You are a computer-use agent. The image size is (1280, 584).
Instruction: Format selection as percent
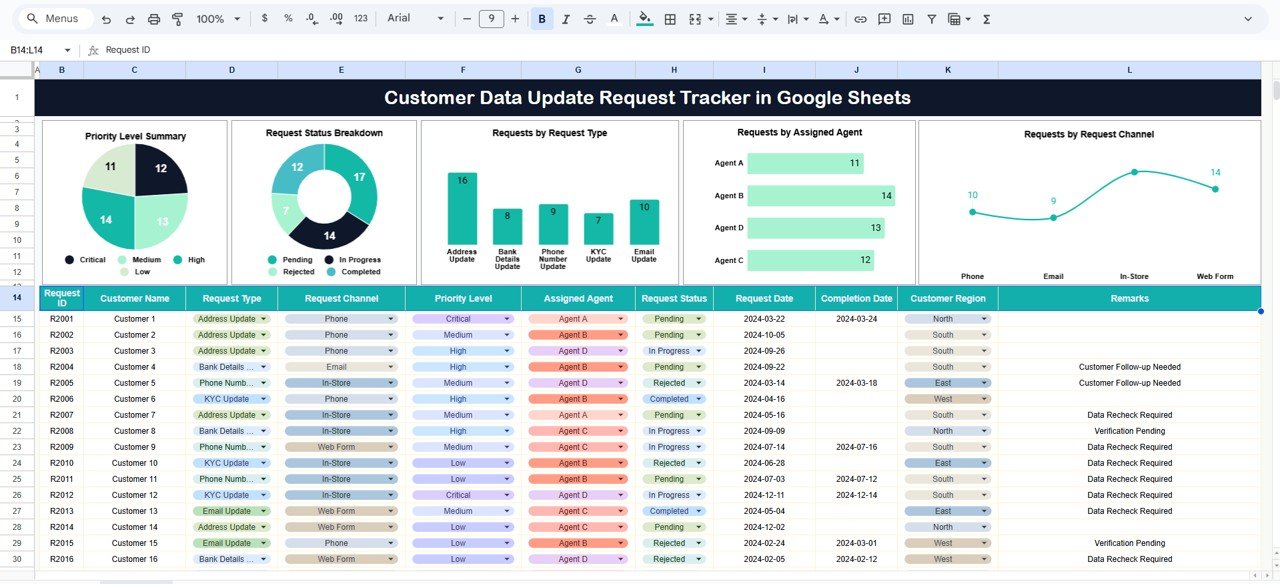tap(286, 18)
